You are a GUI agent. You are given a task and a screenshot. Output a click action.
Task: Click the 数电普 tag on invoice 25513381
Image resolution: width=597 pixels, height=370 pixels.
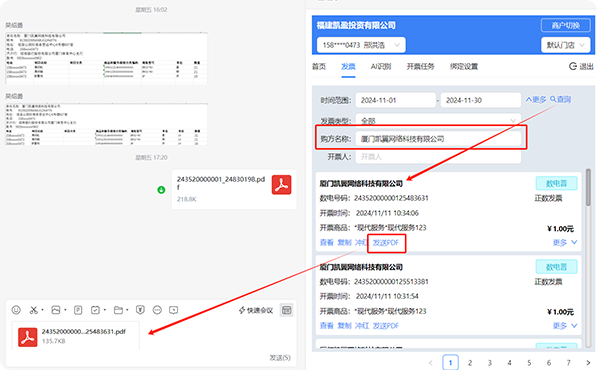click(x=556, y=267)
